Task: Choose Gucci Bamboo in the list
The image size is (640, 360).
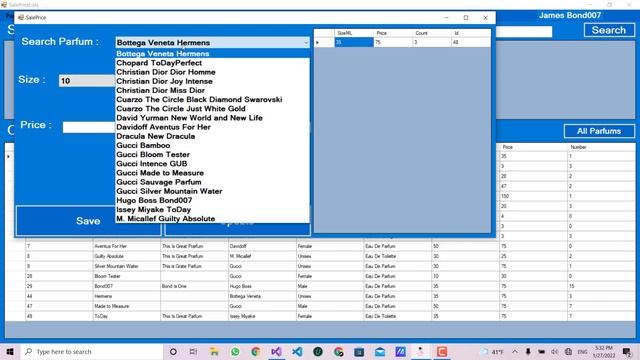Action: pyautogui.click(x=212, y=145)
